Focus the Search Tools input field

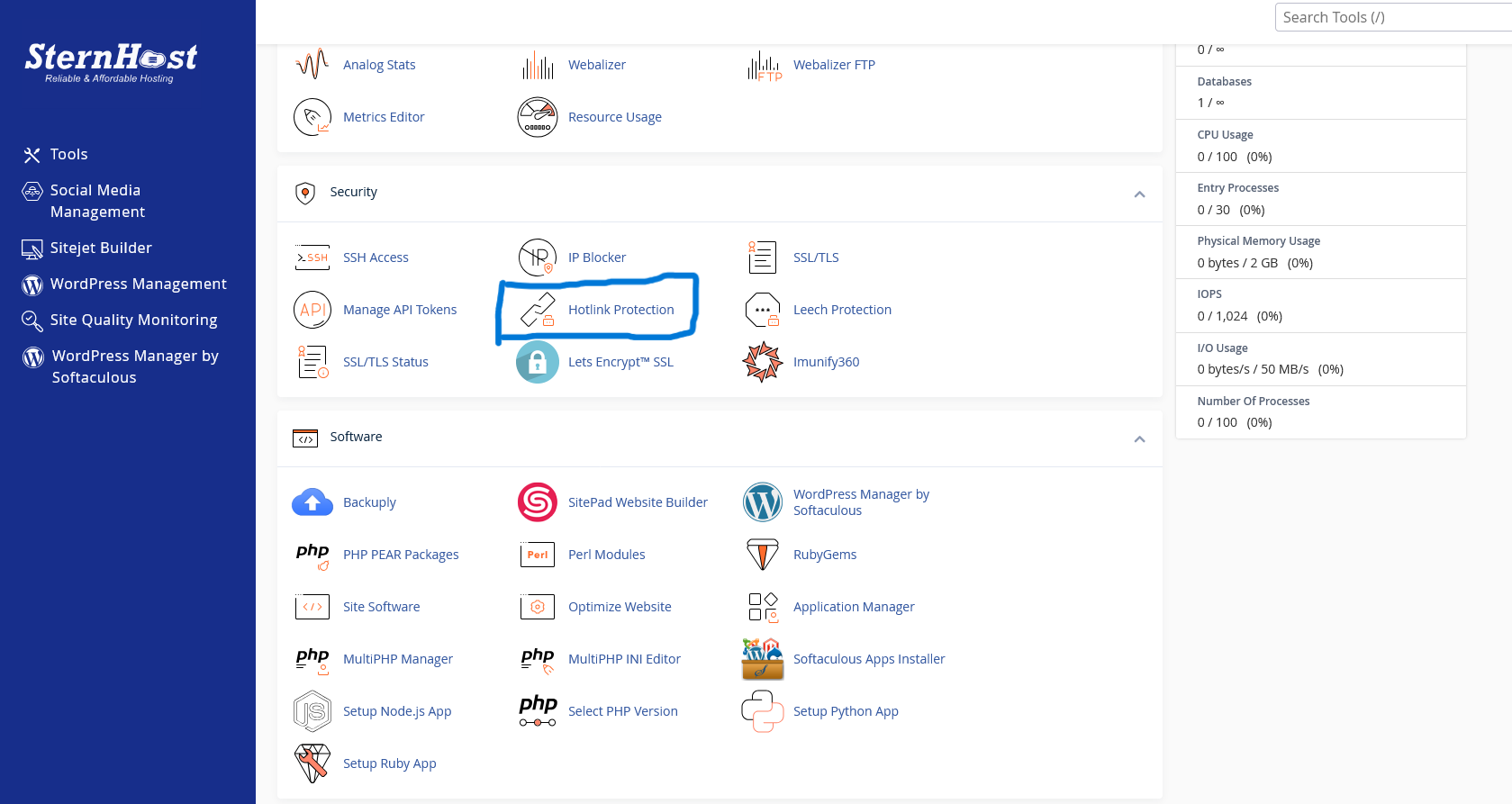[x=1391, y=17]
